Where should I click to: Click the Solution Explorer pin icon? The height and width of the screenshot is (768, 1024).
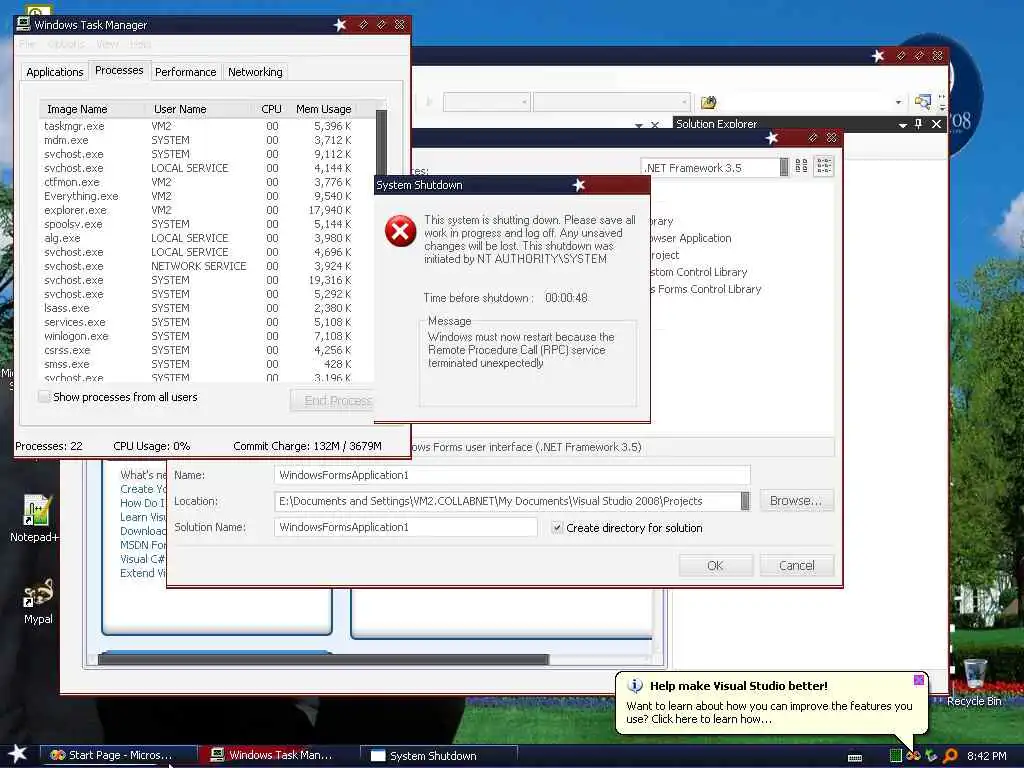pos(918,123)
